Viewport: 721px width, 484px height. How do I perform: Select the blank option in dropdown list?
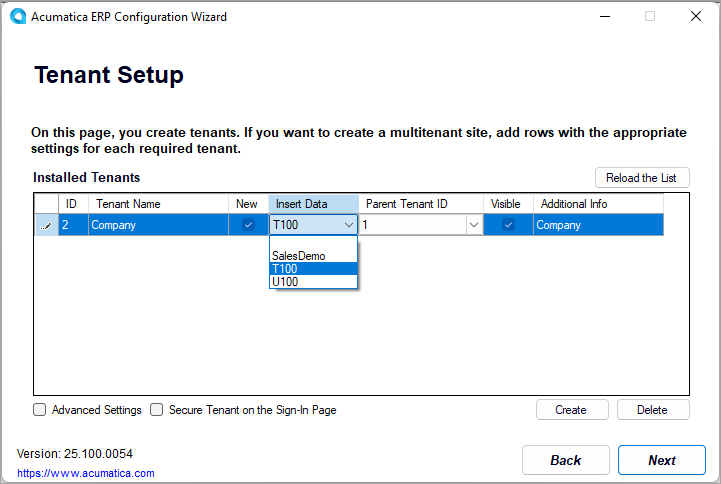[312, 243]
